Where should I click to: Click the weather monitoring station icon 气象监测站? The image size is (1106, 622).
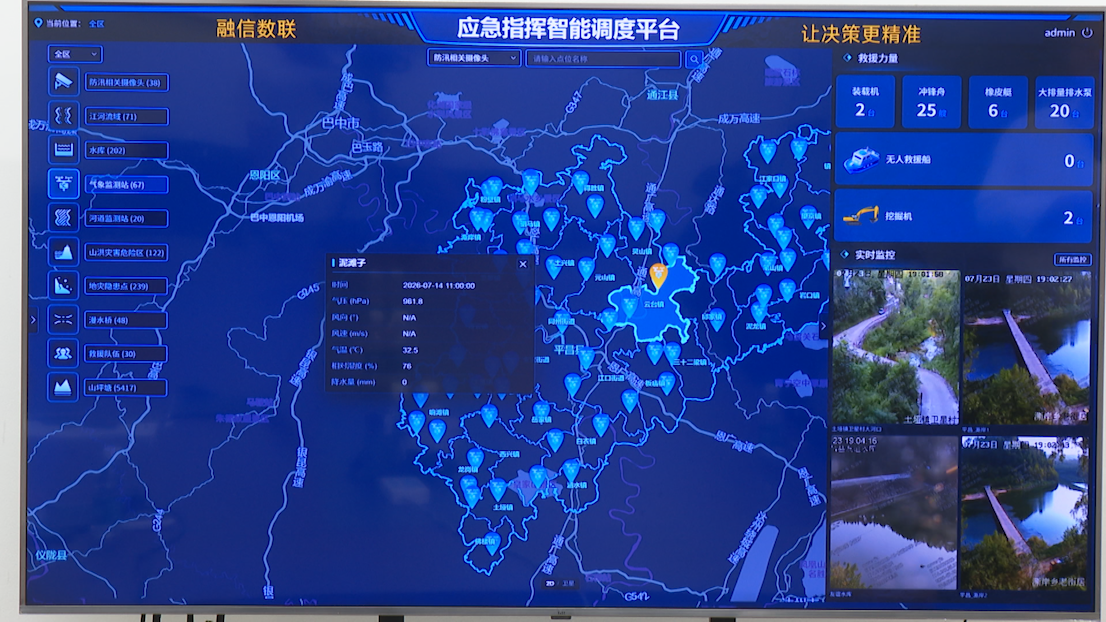63,184
